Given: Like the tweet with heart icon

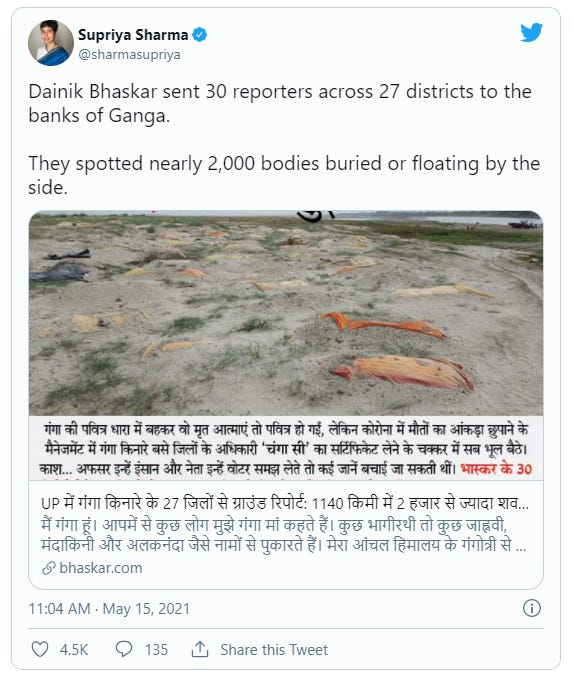Looking at the screenshot, I should point(40,649).
